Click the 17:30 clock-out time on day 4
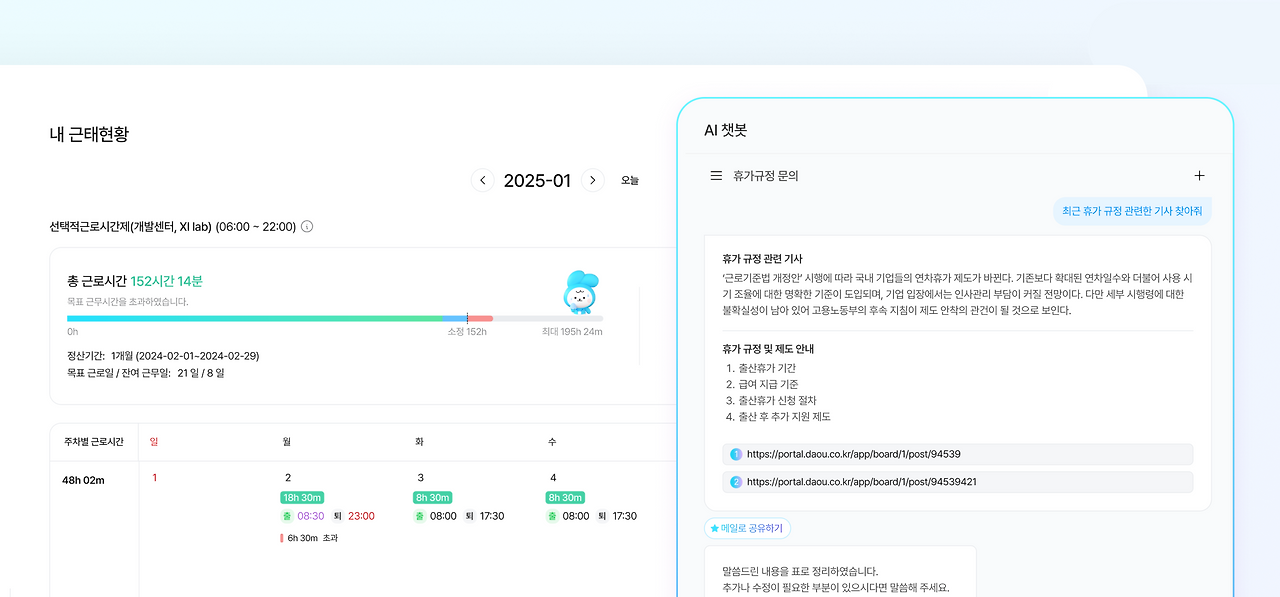1280x597 pixels. [625, 516]
